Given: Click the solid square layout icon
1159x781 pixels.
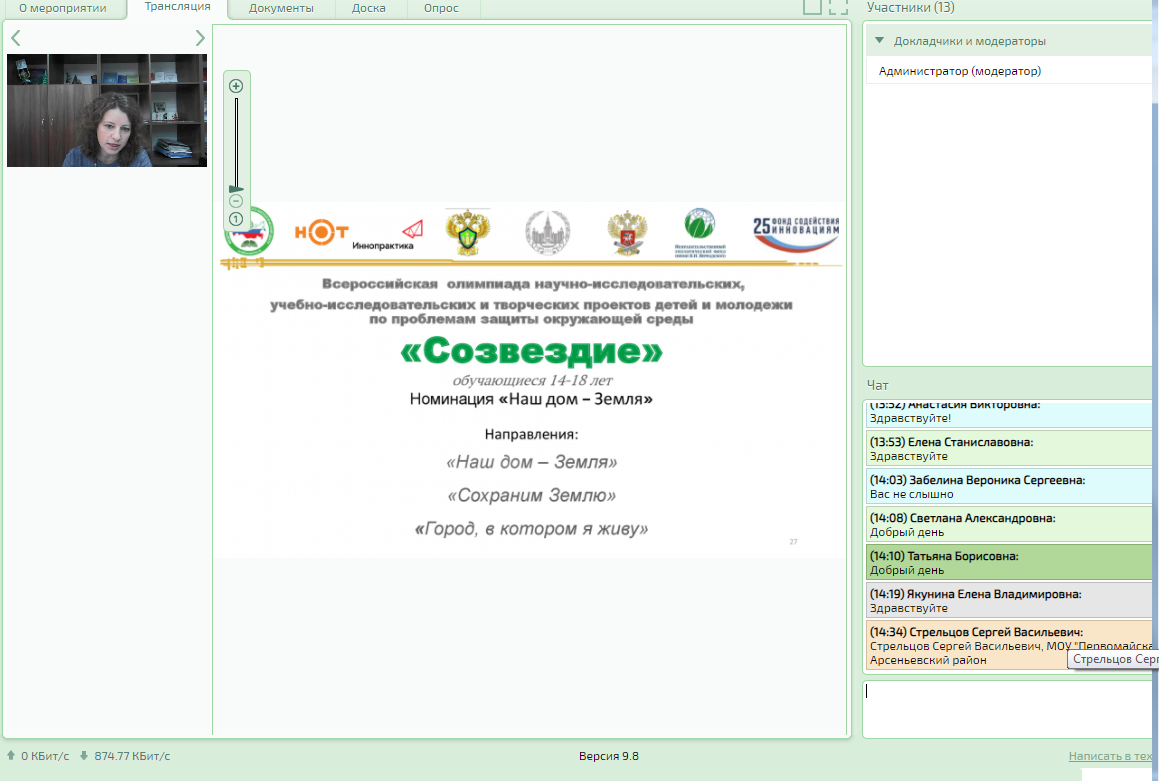Looking at the screenshot, I should click(812, 7).
